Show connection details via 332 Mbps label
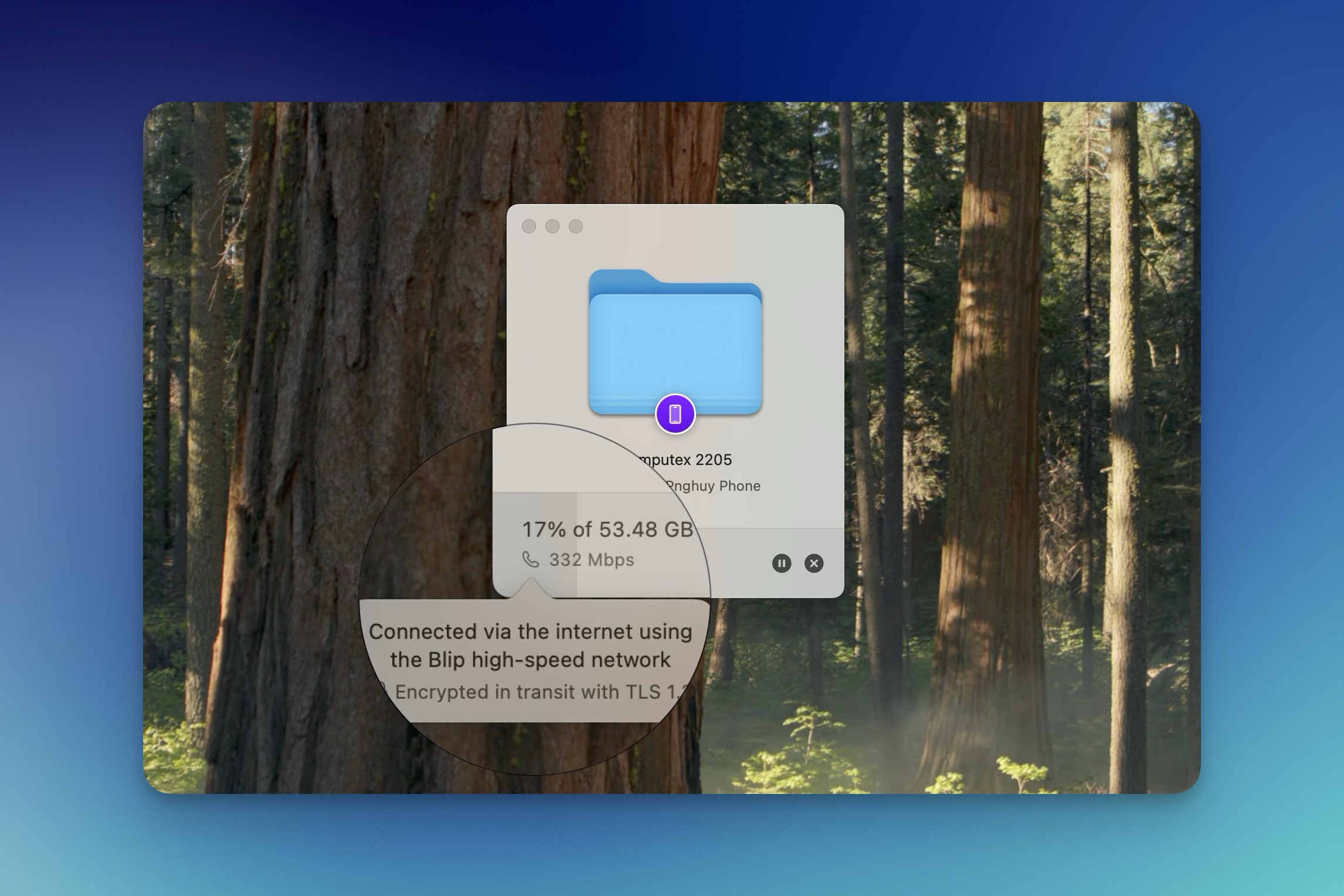Viewport: 1344px width, 896px height. (x=592, y=560)
